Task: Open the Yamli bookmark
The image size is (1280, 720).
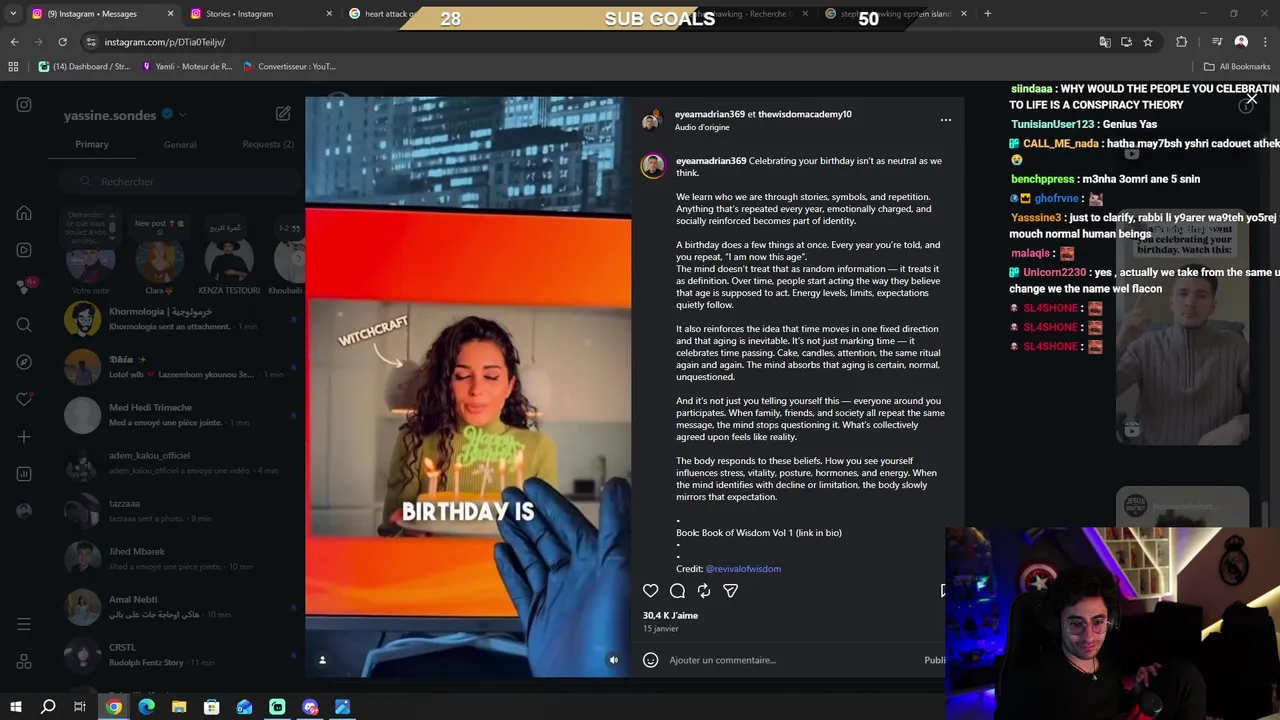Action: pyautogui.click(x=188, y=67)
